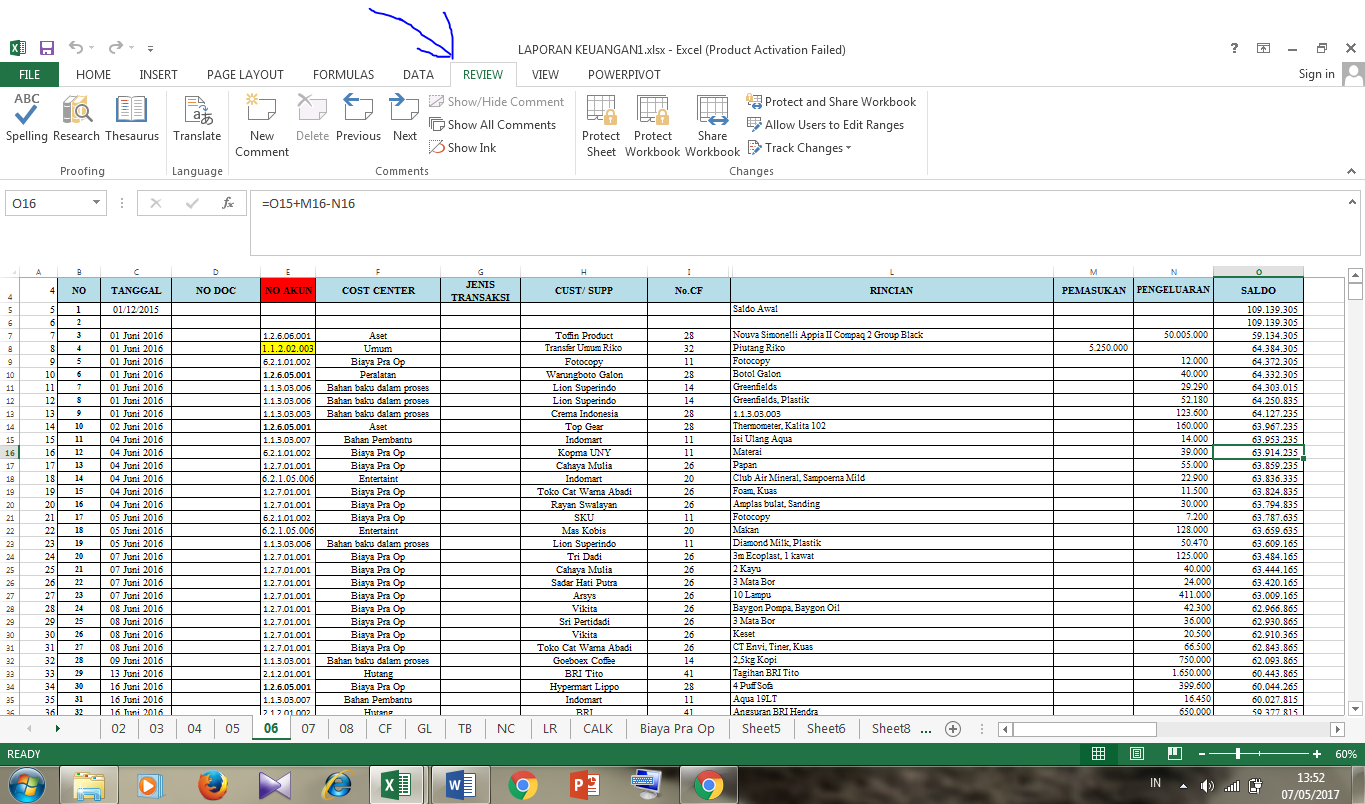Expand the formula bar
This screenshot has width=1365, height=804.
coord(1353,203)
